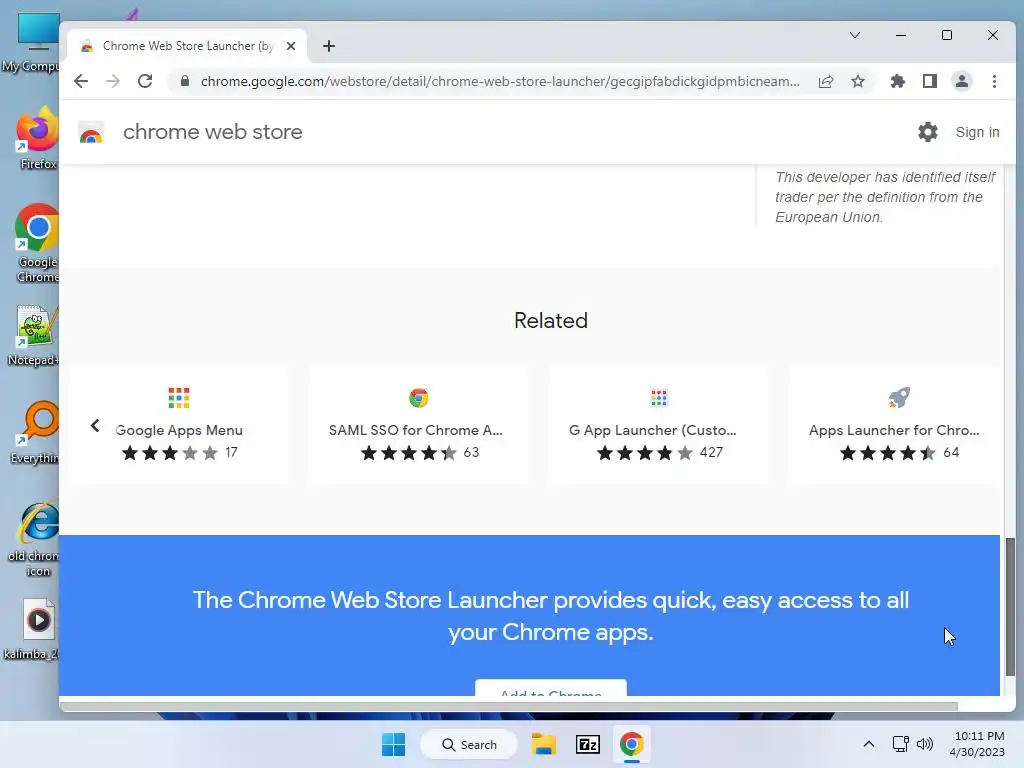
Task: Open Chrome Web Store settings gear
Action: (928, 132)
